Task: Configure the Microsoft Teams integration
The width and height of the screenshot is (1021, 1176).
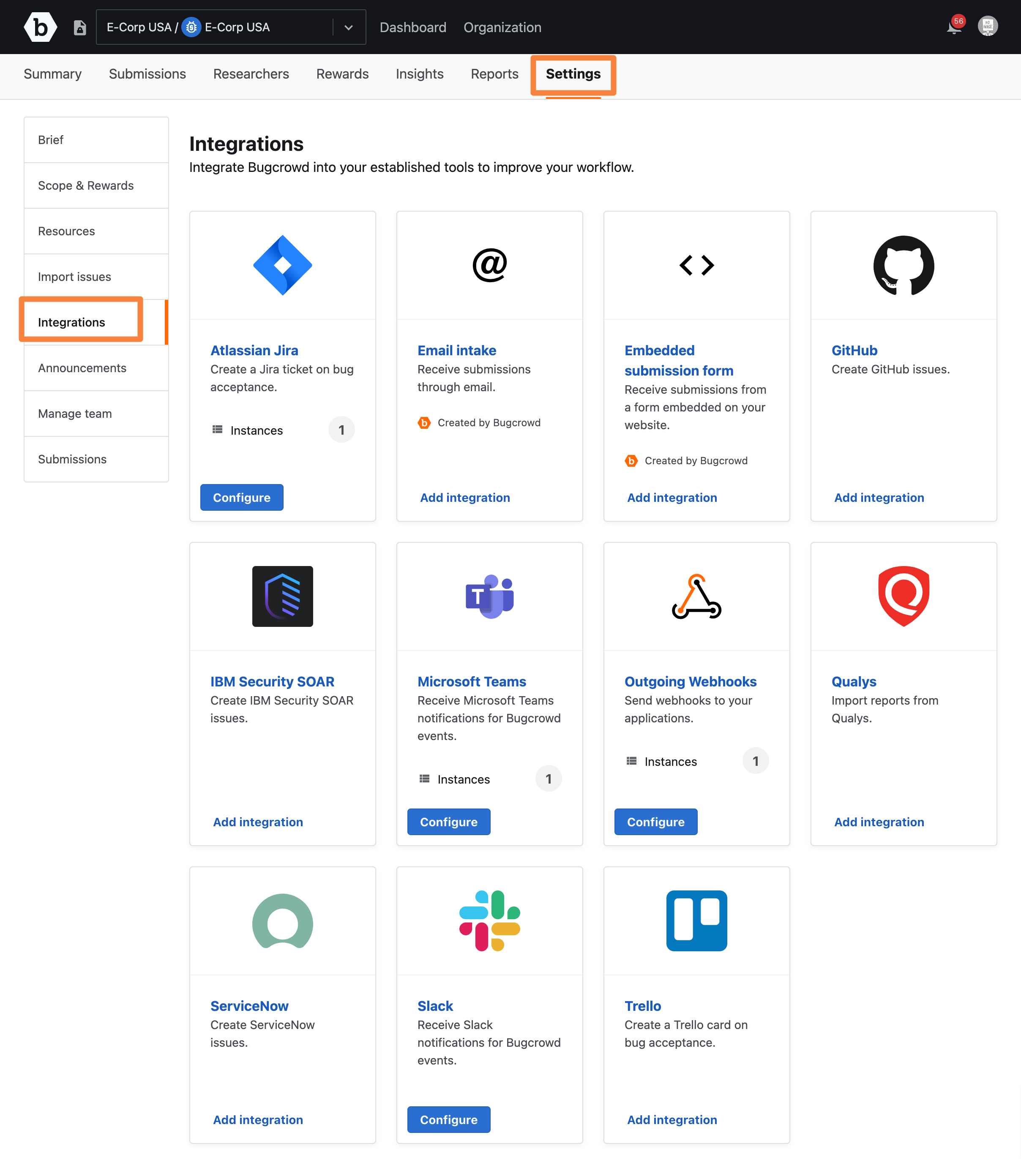Action: 449,821
